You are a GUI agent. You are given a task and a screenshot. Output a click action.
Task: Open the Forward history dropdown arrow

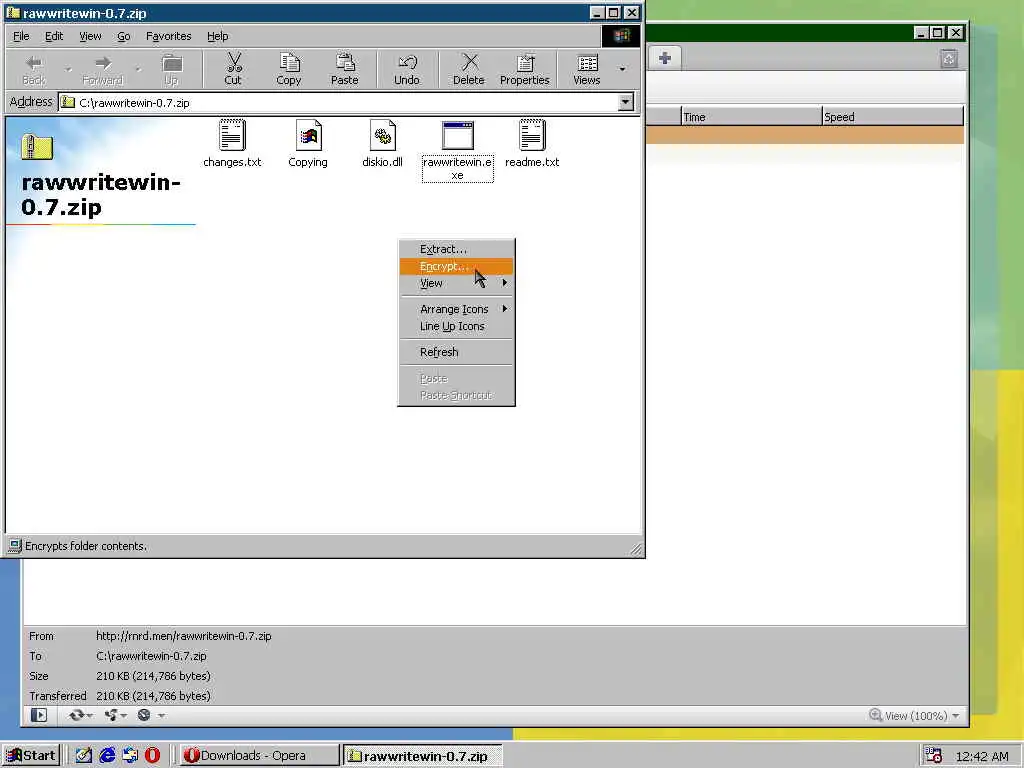[138, 69]
